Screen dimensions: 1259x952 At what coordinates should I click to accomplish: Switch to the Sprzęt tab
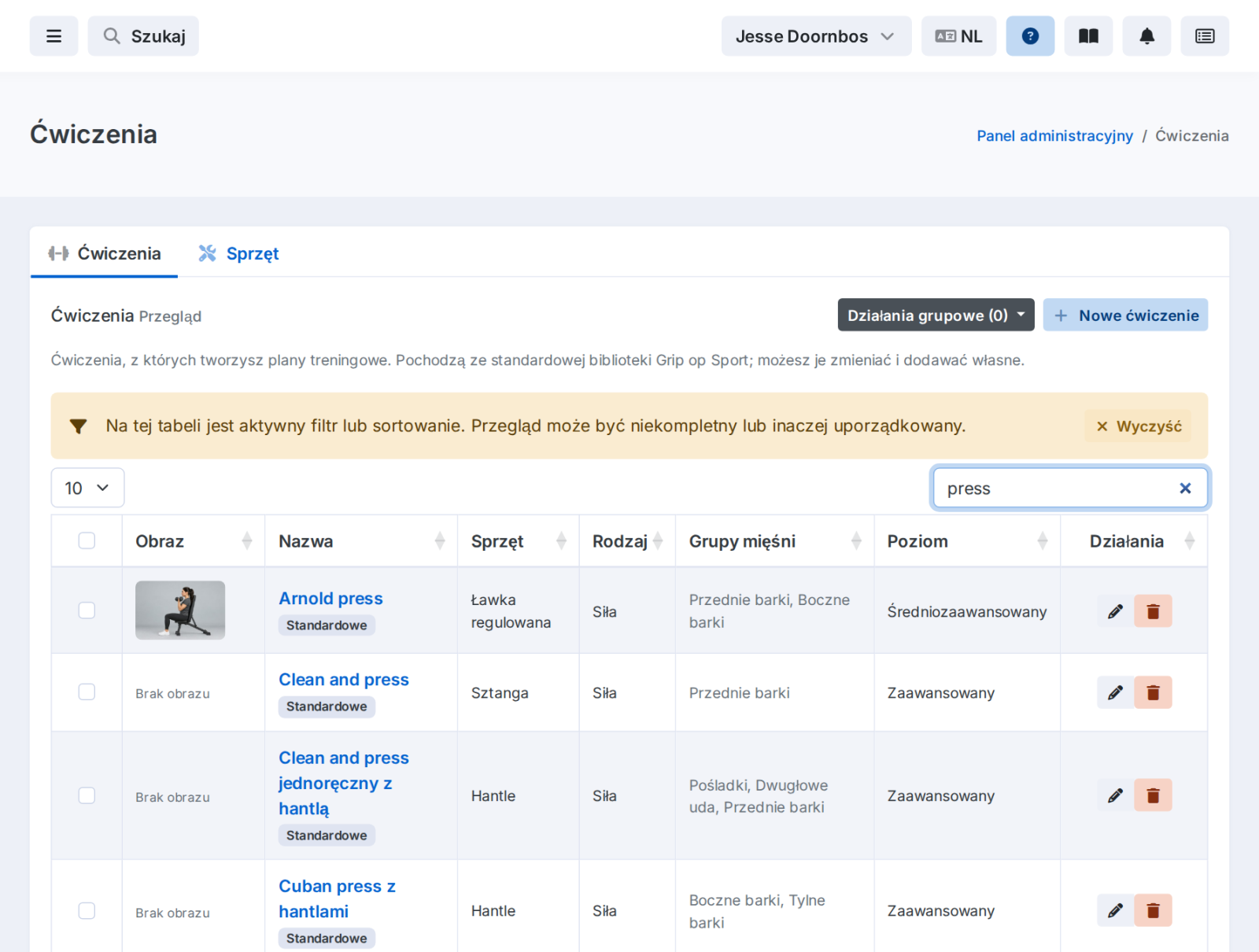(x=238, y=253)
